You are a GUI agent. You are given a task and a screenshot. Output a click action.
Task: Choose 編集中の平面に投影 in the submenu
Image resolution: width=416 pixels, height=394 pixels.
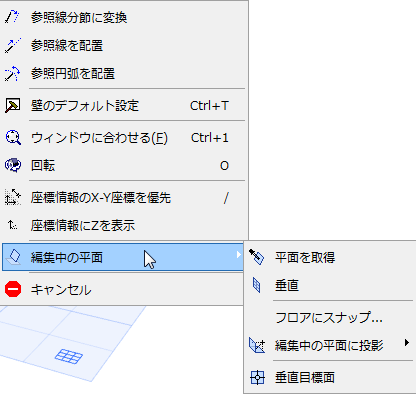pos(330,345)
